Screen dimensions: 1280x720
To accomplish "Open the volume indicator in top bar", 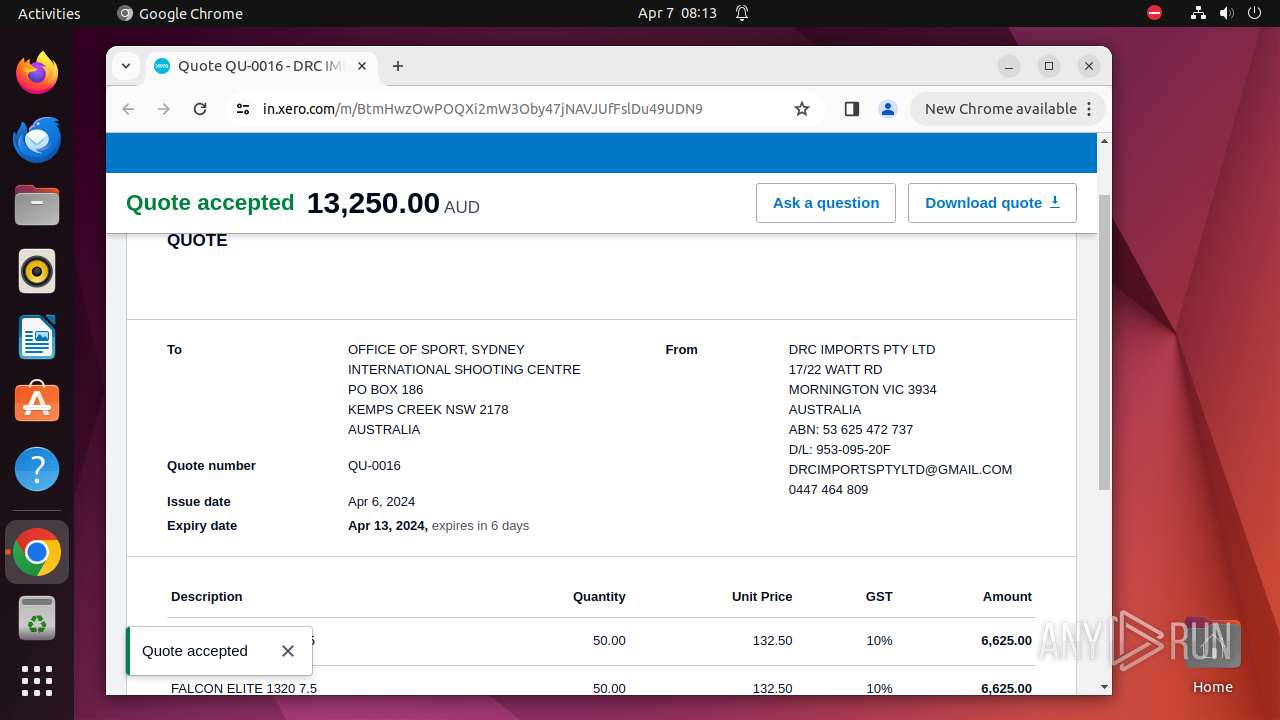I will click(x=1227, y=13).
